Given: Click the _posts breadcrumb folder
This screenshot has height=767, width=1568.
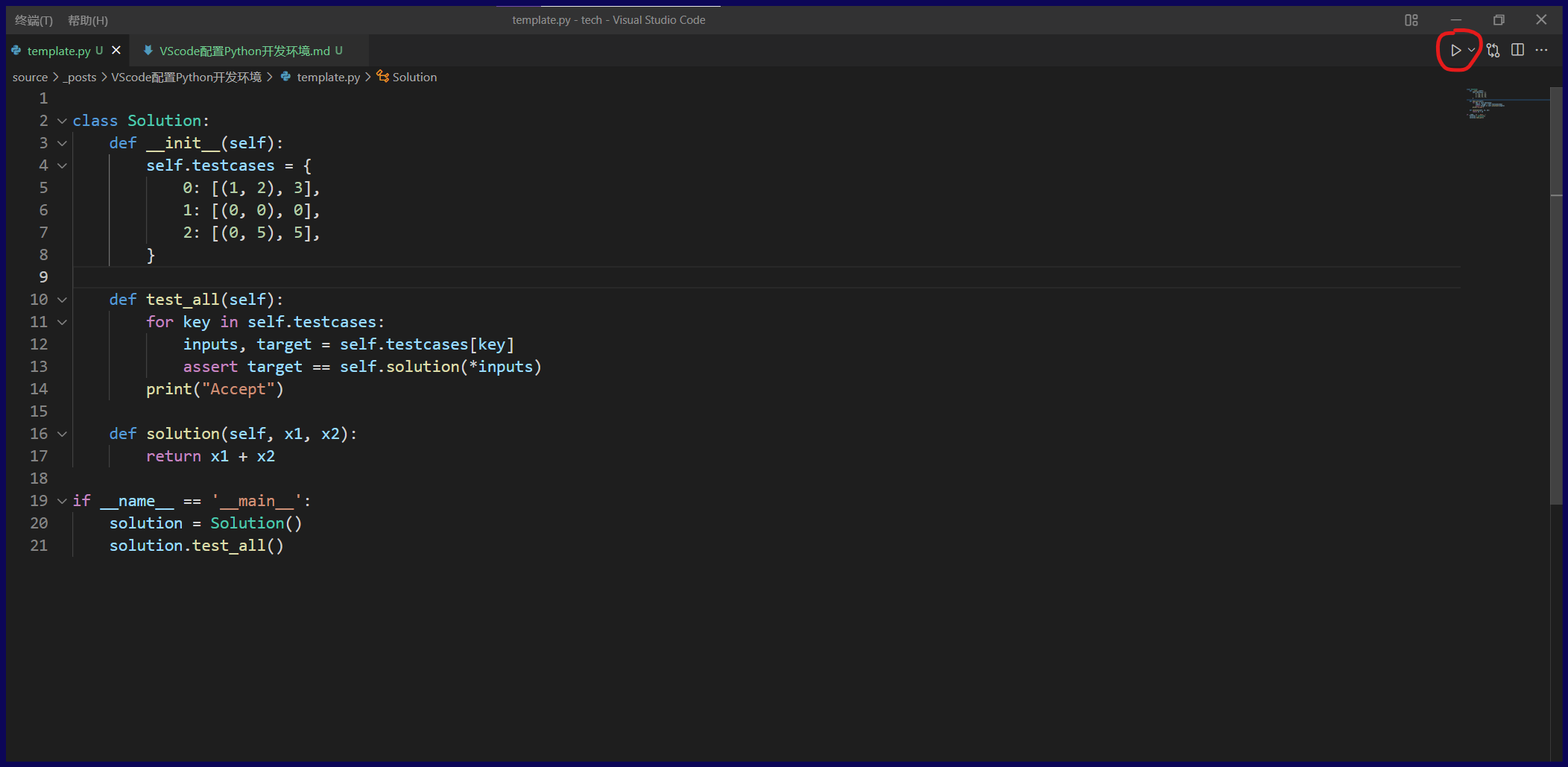Looking at the screenshot, I should click(x=80, y=78).
